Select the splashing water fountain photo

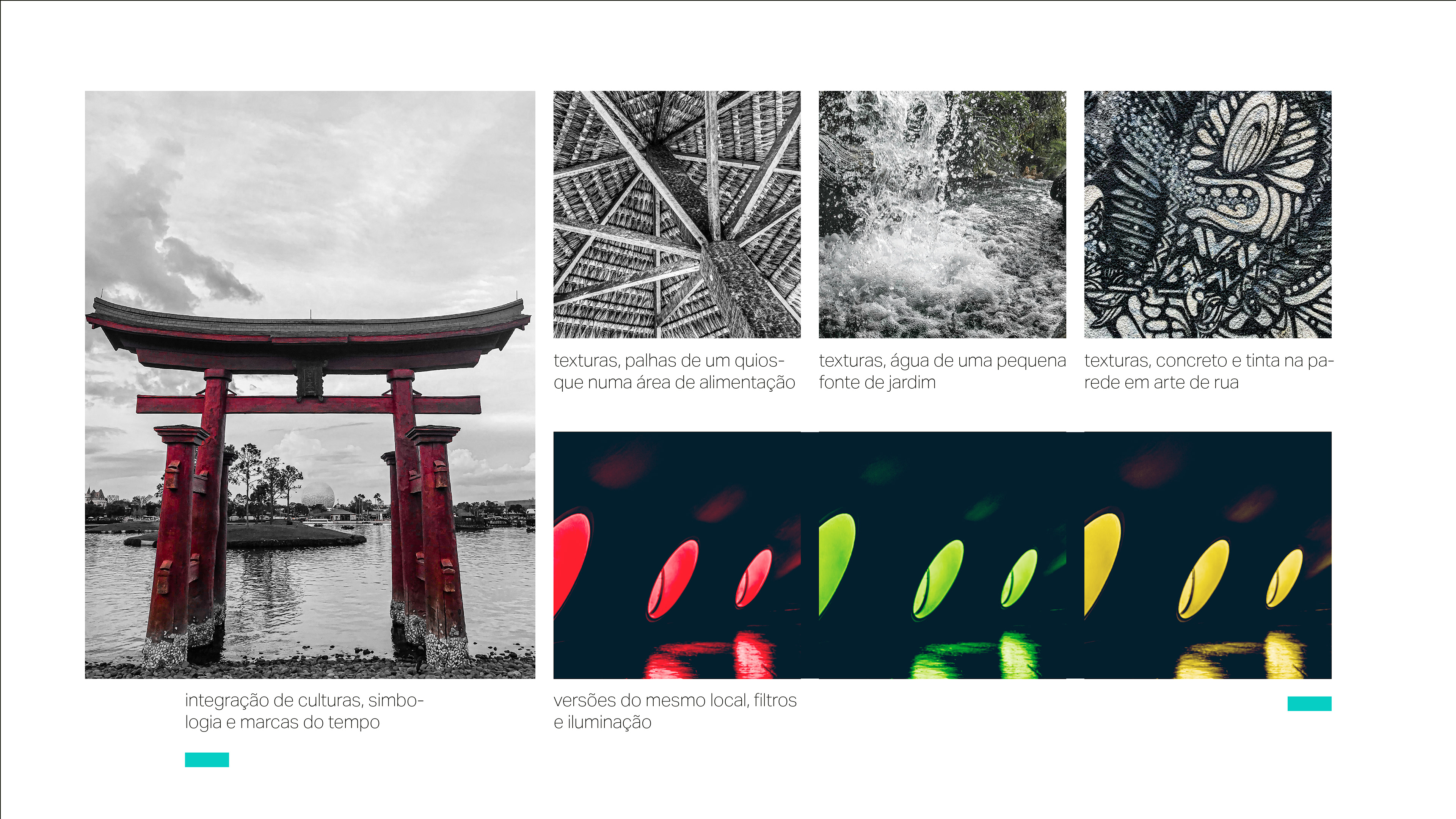pos(942,214)
